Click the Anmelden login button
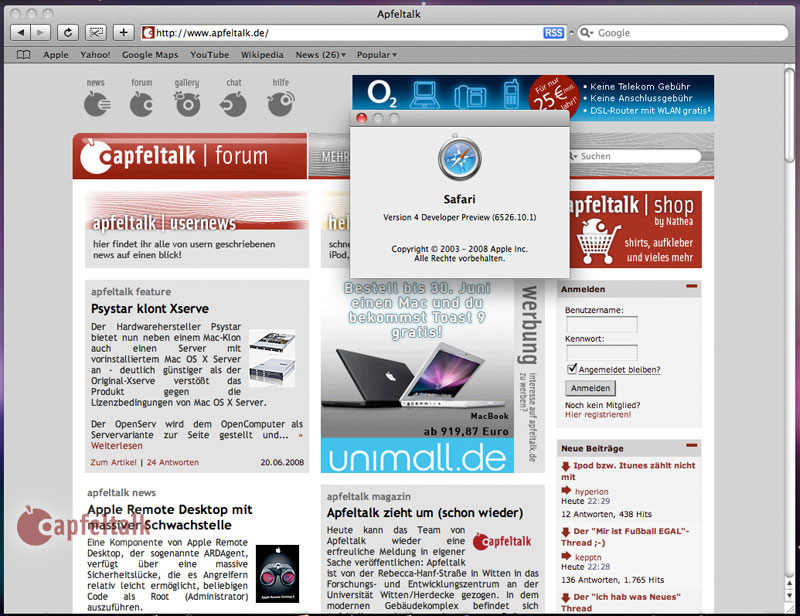This screenshot has height=616, width=800. tap(590, 388)
